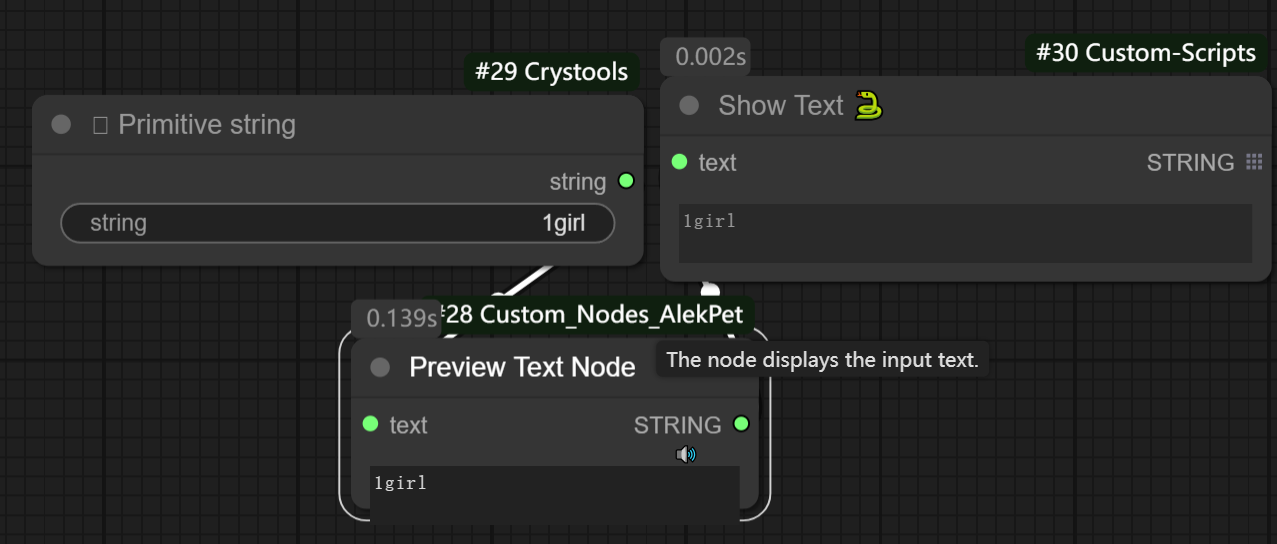
Task: Click the square icon before Primitive string title
Action: (100, 125)
